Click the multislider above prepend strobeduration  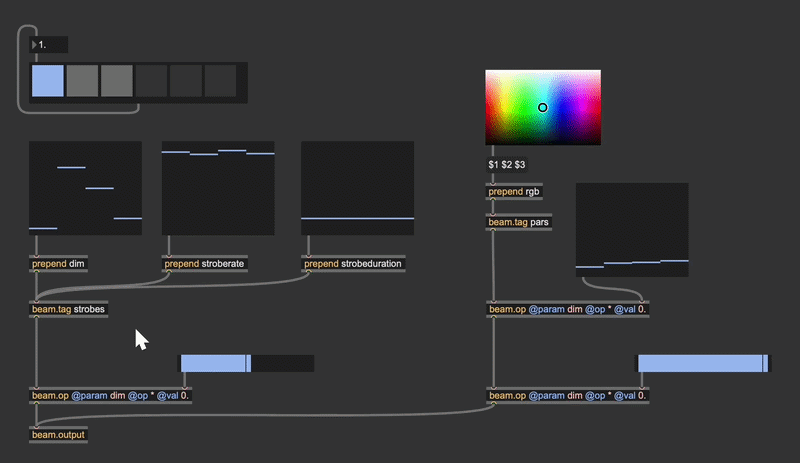(357, 187)
